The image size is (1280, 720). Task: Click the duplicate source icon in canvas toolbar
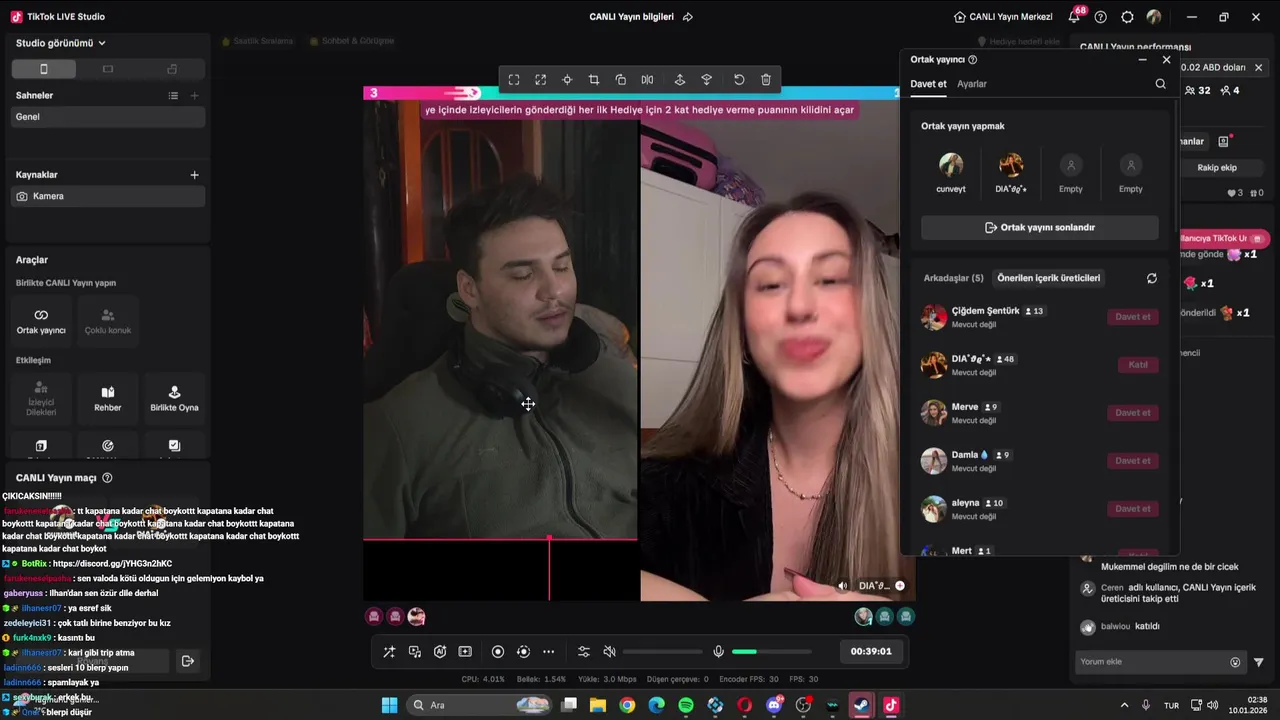621,80
